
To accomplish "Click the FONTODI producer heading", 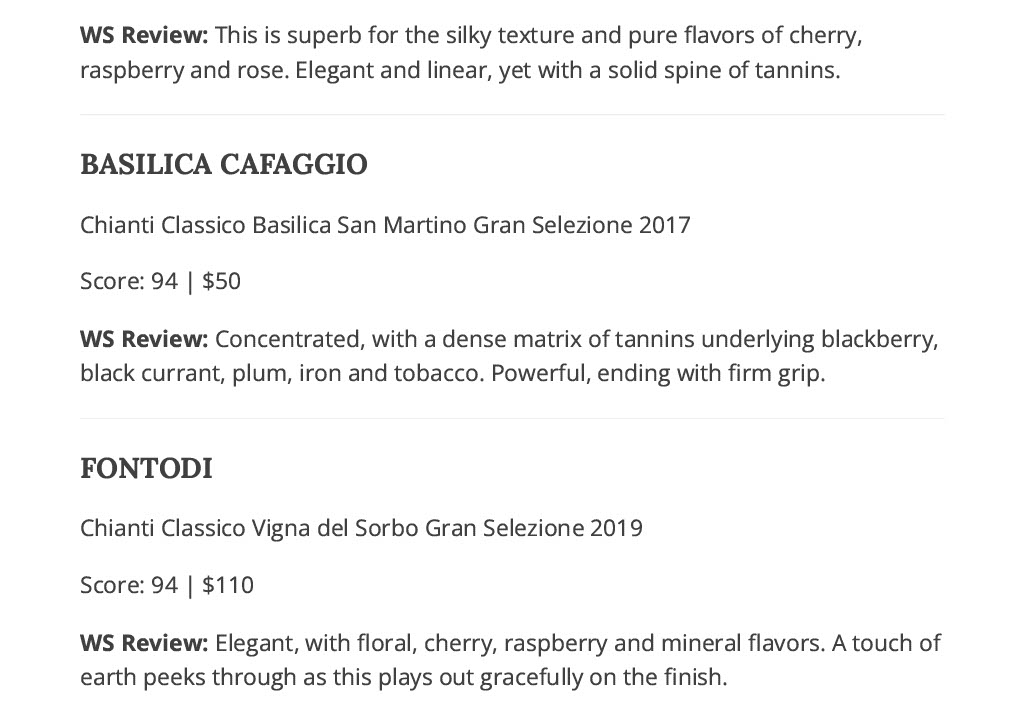I will click(x=146, y=468).
